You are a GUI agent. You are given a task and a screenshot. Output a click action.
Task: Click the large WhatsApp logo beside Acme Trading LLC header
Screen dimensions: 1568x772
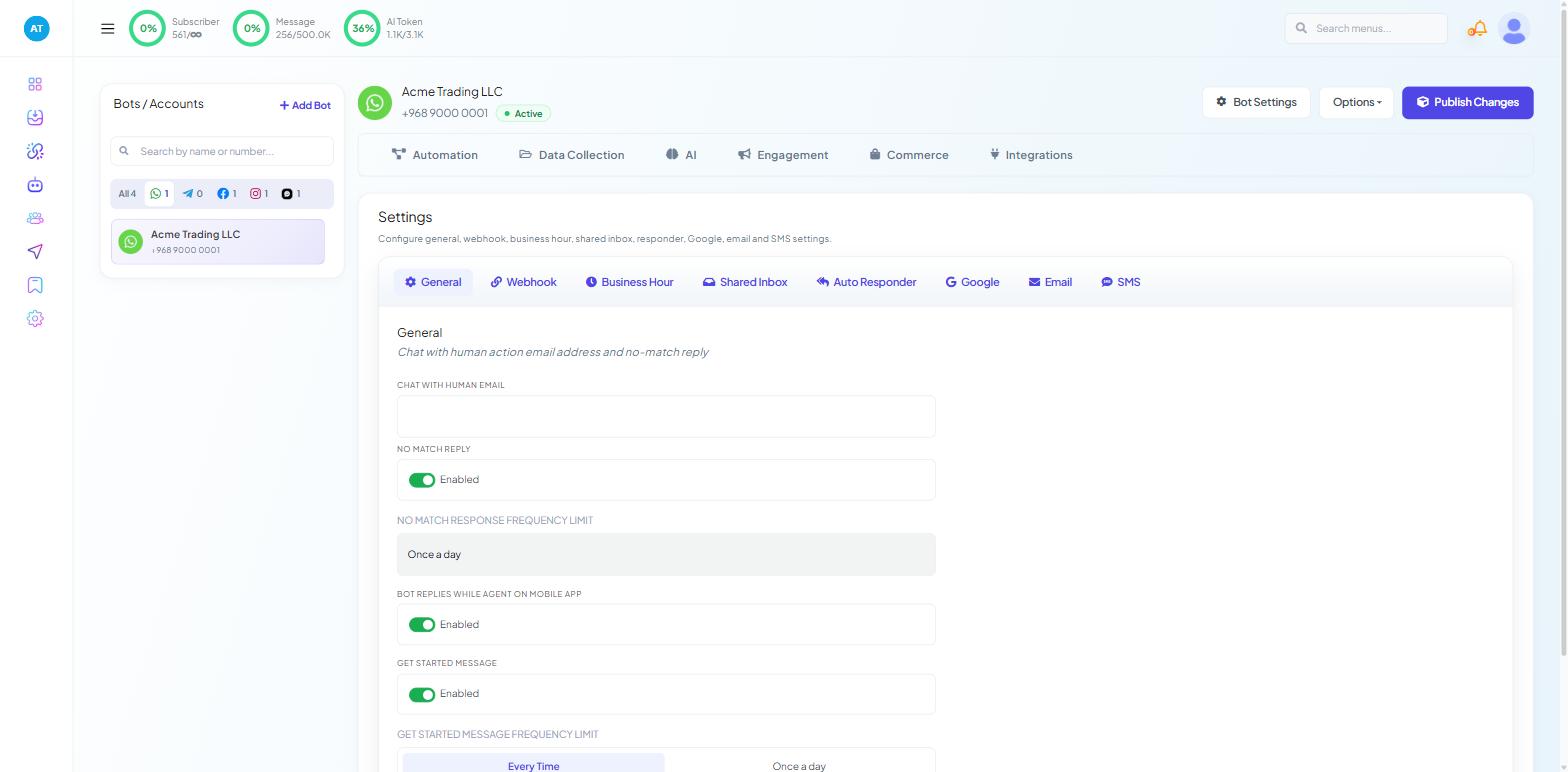click(x=375, y=102)
